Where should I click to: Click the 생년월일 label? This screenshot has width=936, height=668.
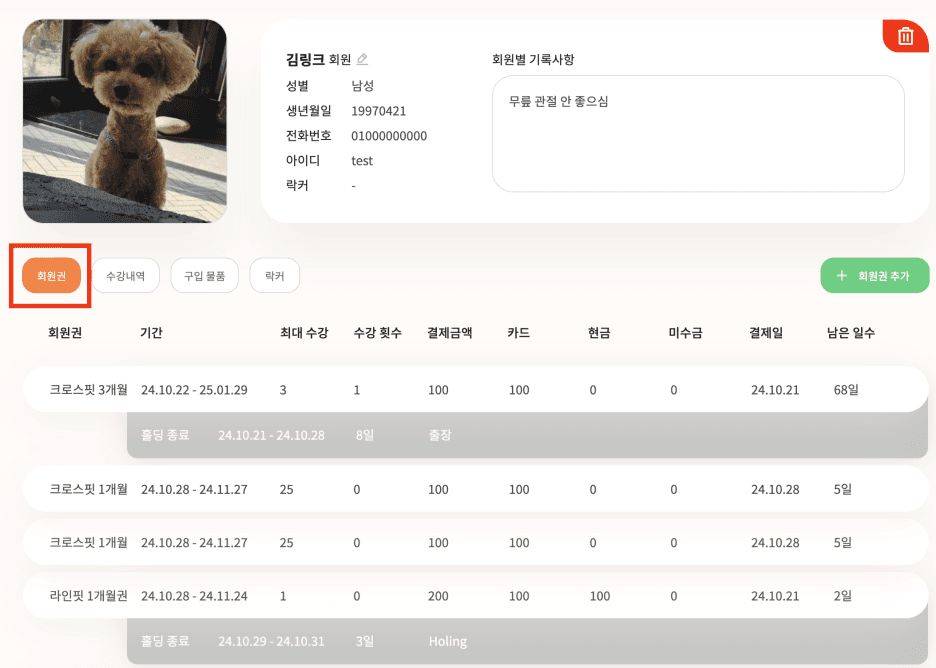[309, 110]
